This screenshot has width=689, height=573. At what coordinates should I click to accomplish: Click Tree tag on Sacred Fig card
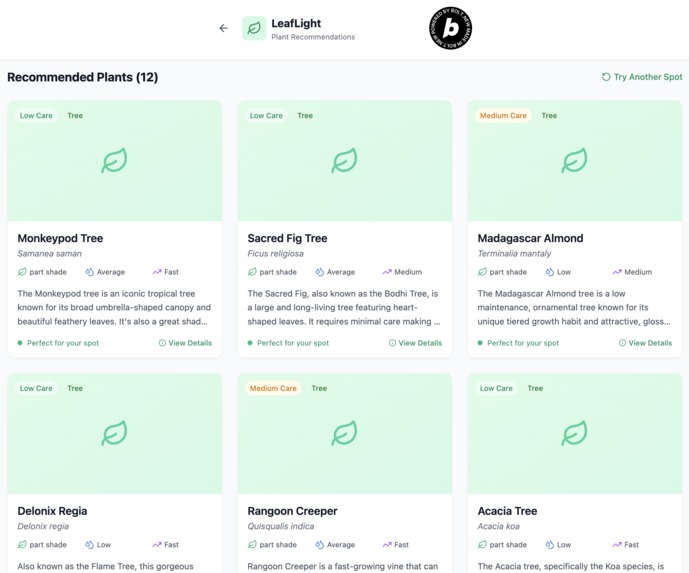pyautogui.click(x=305, y=116)
